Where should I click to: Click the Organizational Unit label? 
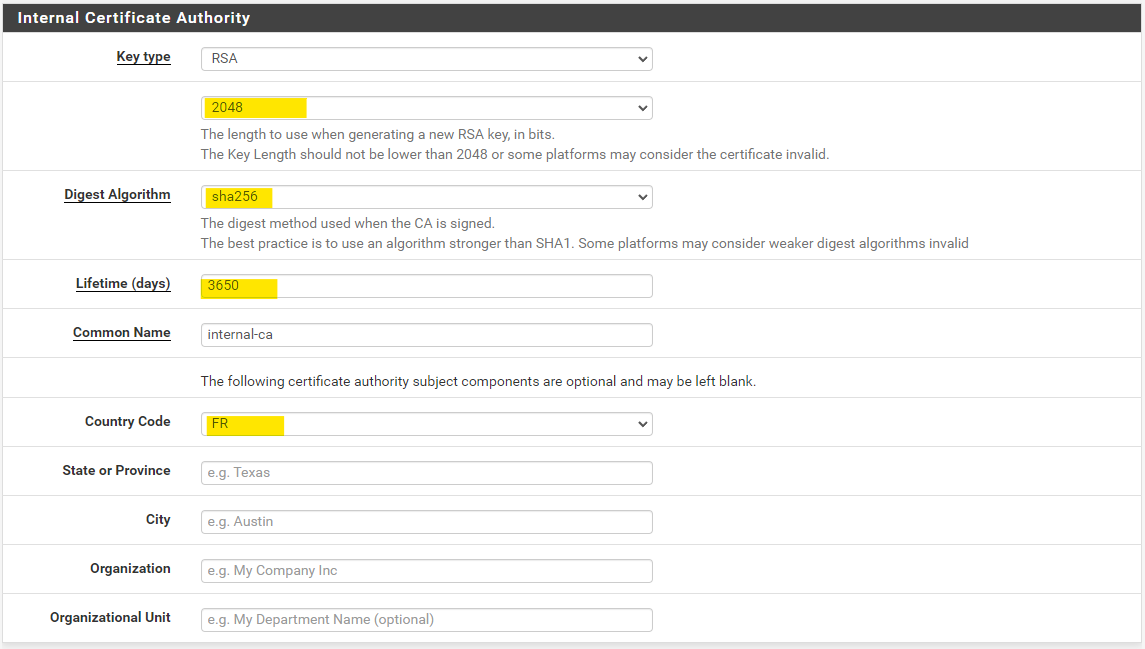coord(110,618)
